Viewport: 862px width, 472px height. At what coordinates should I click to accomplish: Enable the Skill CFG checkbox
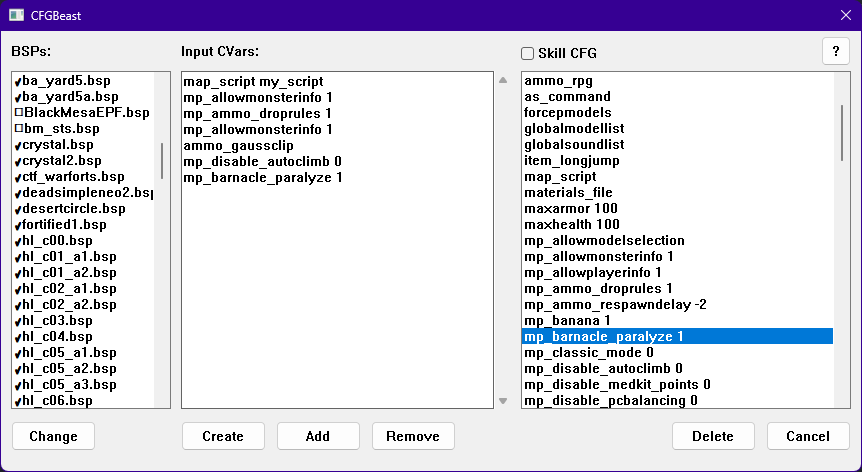point(527,53)
